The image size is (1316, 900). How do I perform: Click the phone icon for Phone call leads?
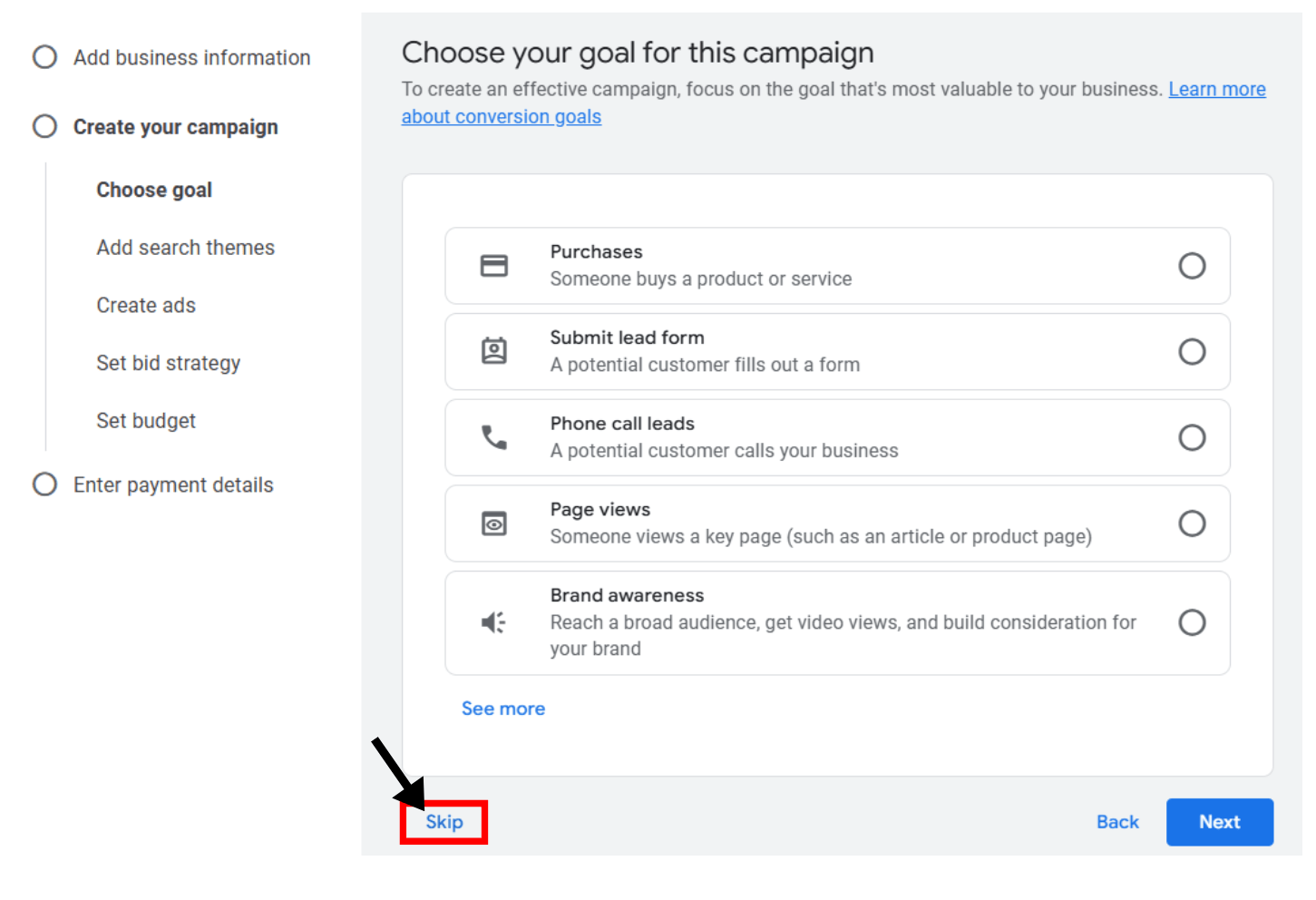click(x=493, y=436)
